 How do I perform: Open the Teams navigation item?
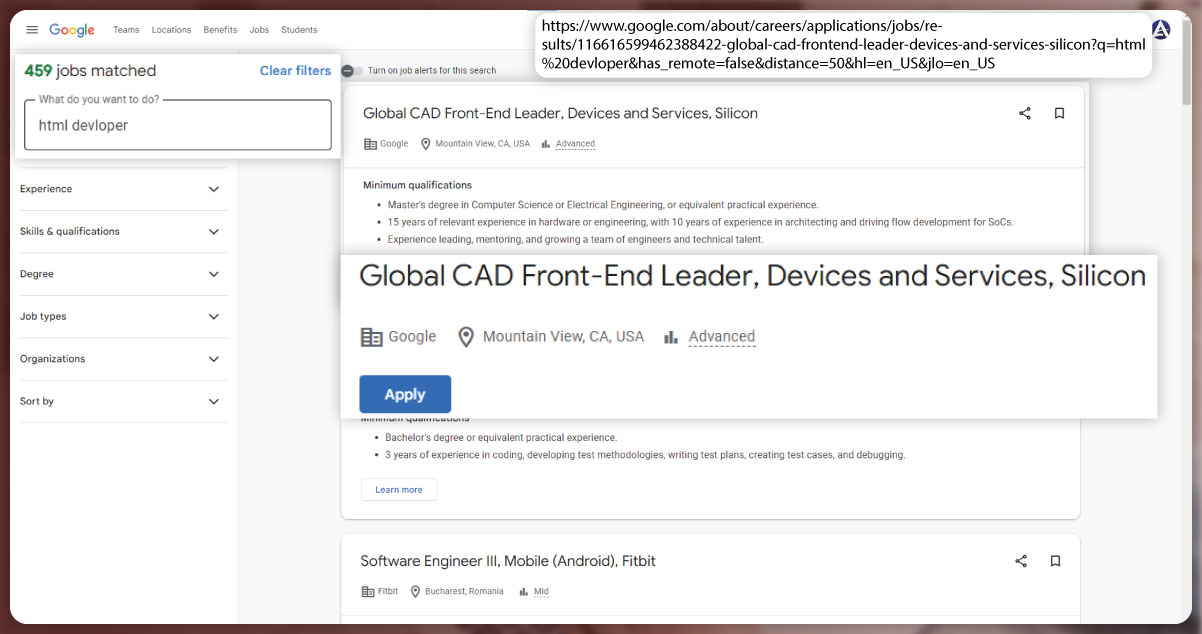[x=126, y=30]
